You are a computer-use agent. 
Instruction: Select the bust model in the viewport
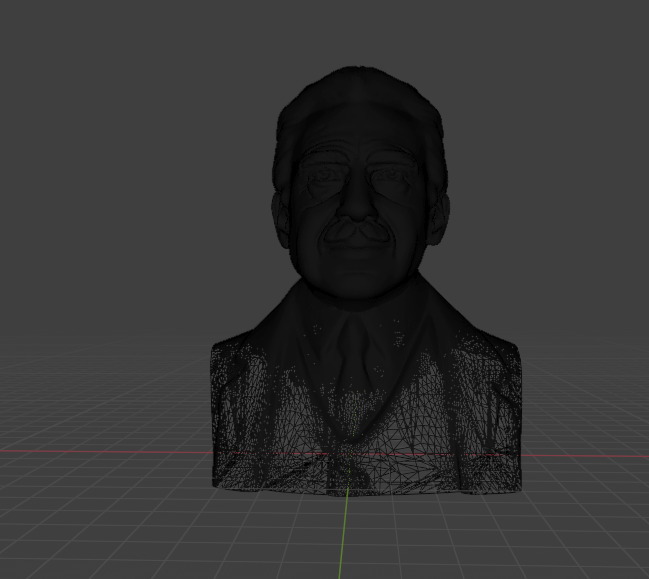[364, 281]
